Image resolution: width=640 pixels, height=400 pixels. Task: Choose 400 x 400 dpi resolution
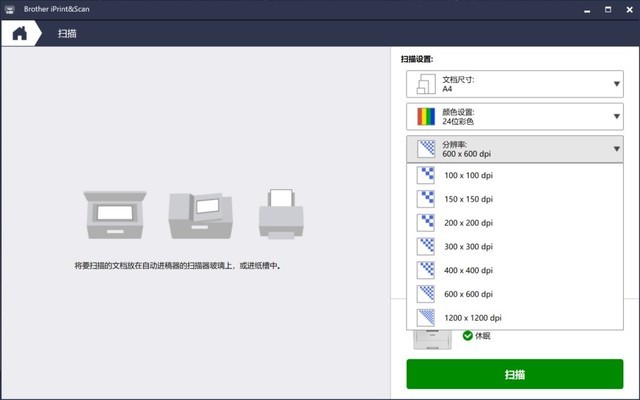point(515,270)
